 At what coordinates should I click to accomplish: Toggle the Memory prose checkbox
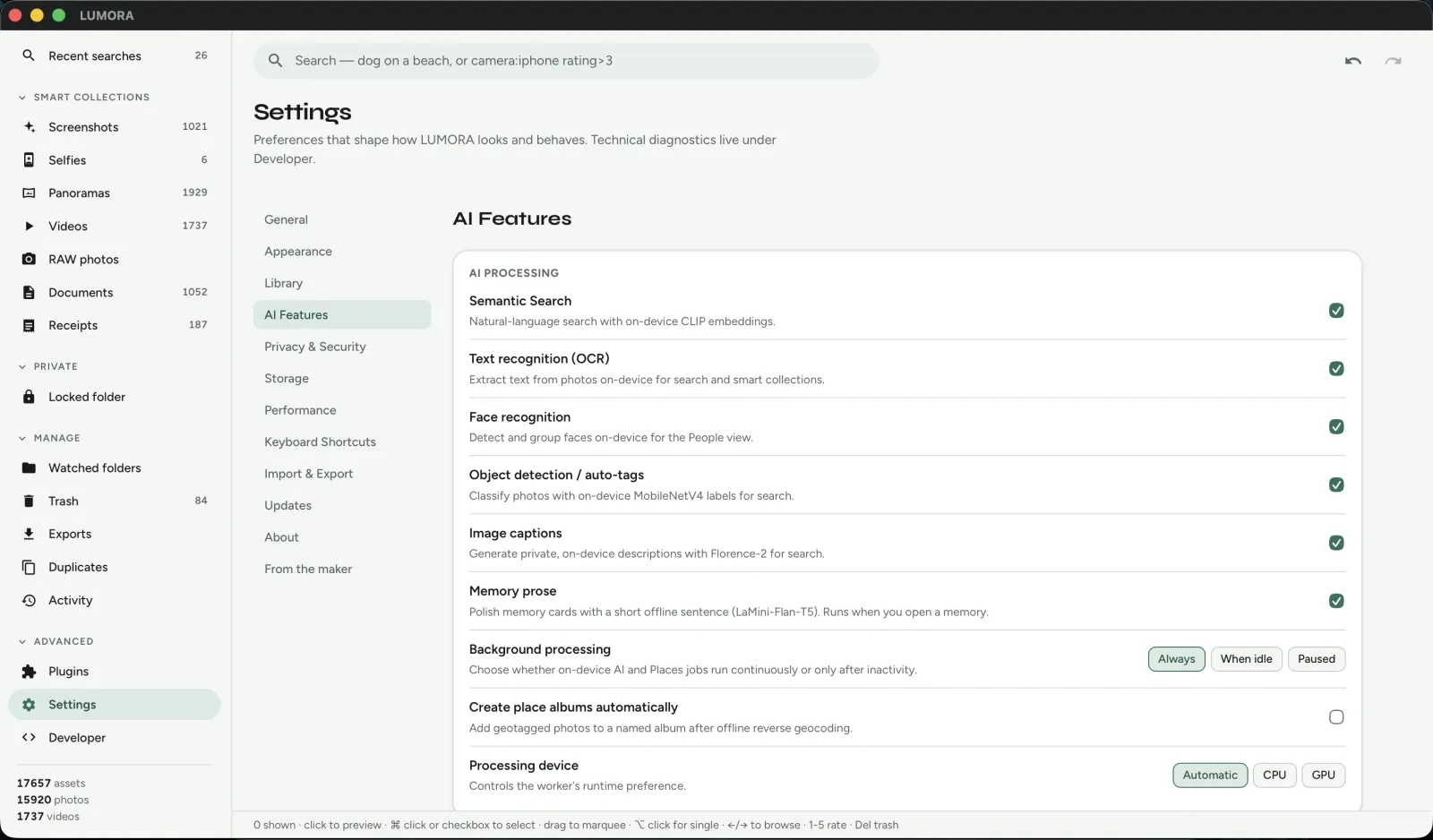(x=1336, y=602)
